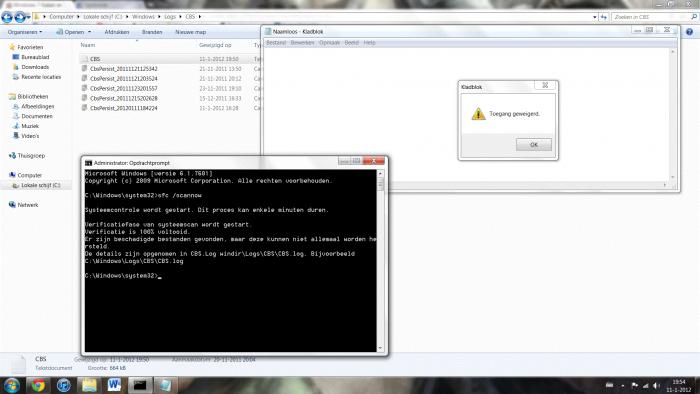Screen dimensions: 700x394
Task: Select the CbsPersist_20111215202628 file
Action: [x=124, y=98]
